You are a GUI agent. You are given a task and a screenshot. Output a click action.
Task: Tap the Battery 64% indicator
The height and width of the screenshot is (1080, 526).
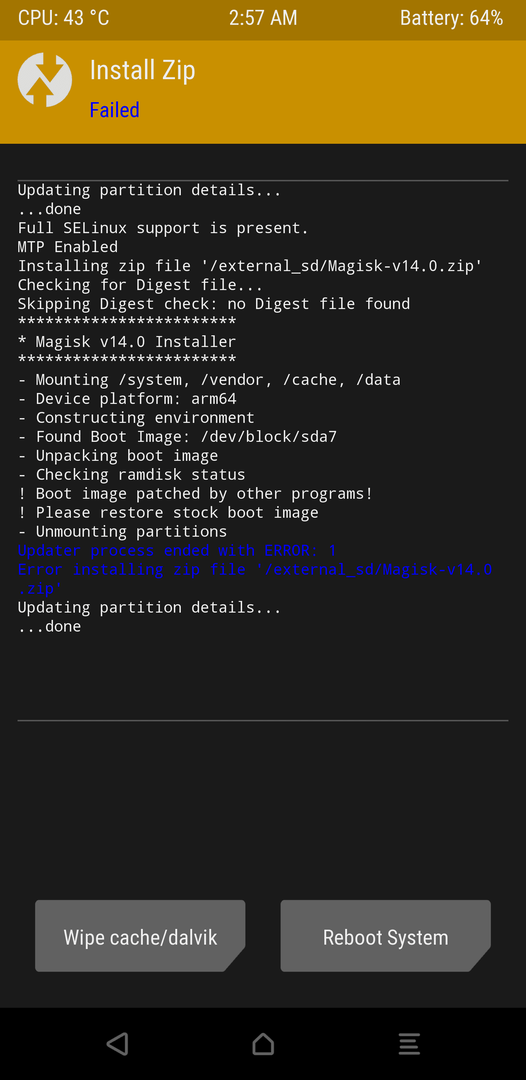[452, 18]
